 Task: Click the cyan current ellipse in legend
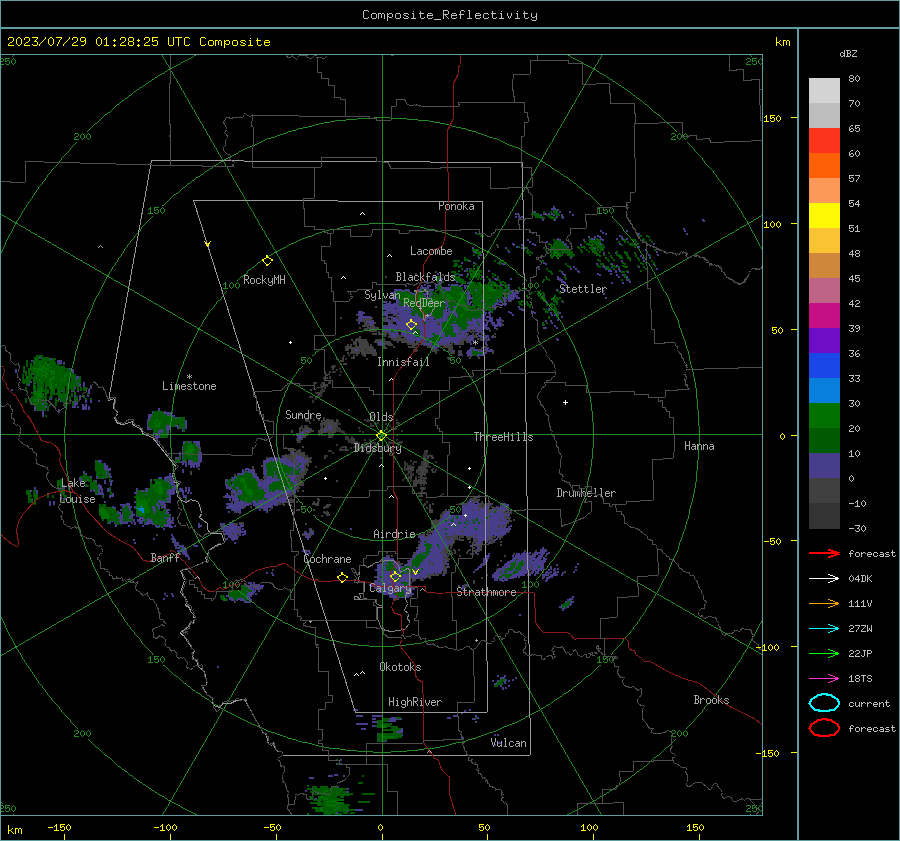(824, 703)
